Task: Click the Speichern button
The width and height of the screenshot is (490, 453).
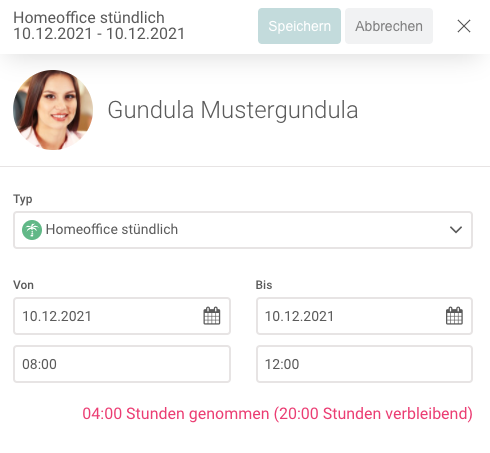Action: click(299, 26)
